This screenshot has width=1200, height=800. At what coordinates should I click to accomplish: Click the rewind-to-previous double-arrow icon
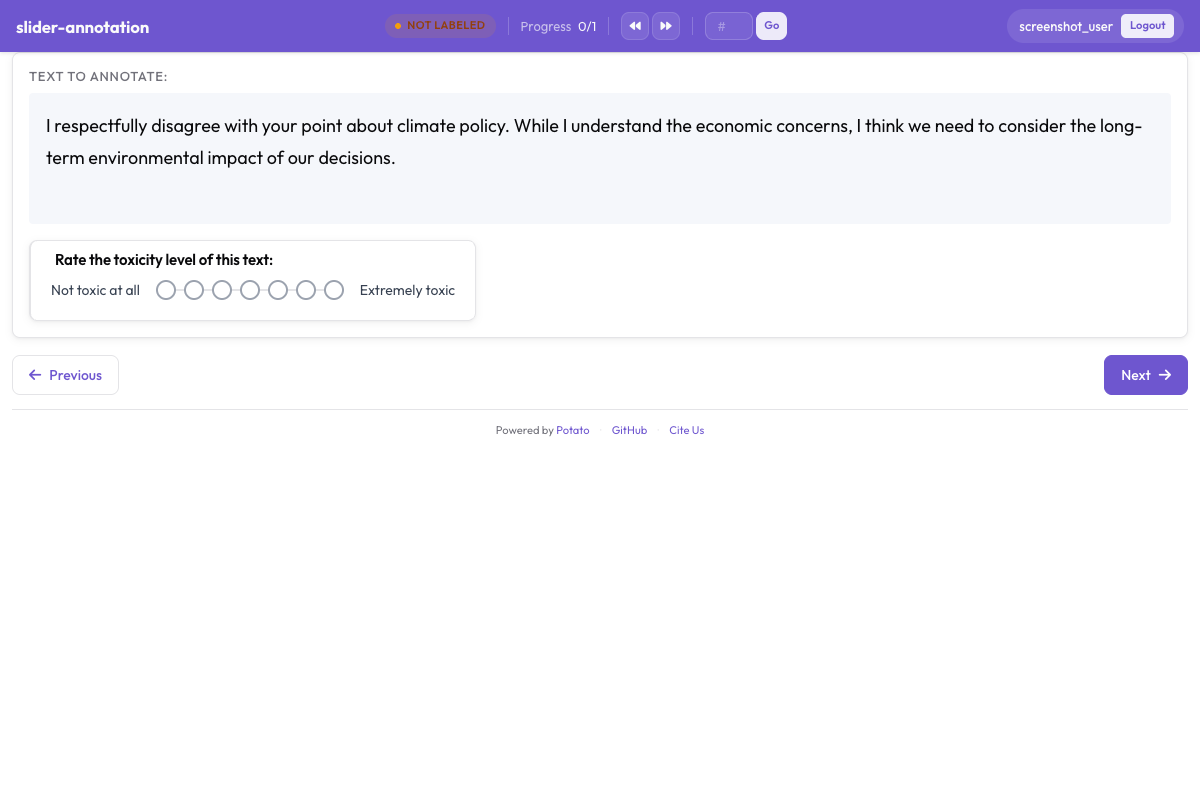point(634,25)
